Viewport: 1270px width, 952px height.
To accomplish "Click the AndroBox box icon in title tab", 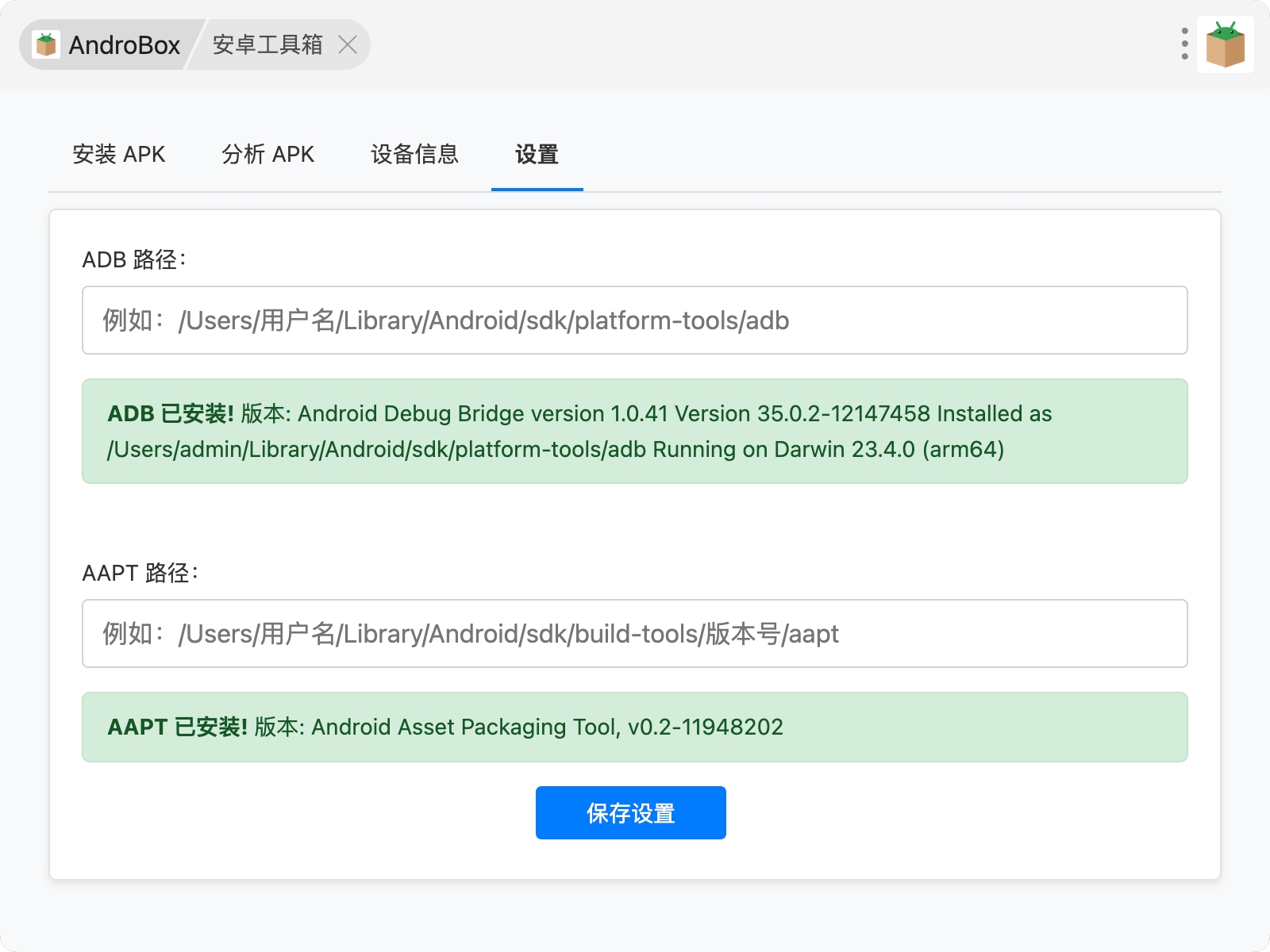I will pyautogui.click(x=46, y=44).
